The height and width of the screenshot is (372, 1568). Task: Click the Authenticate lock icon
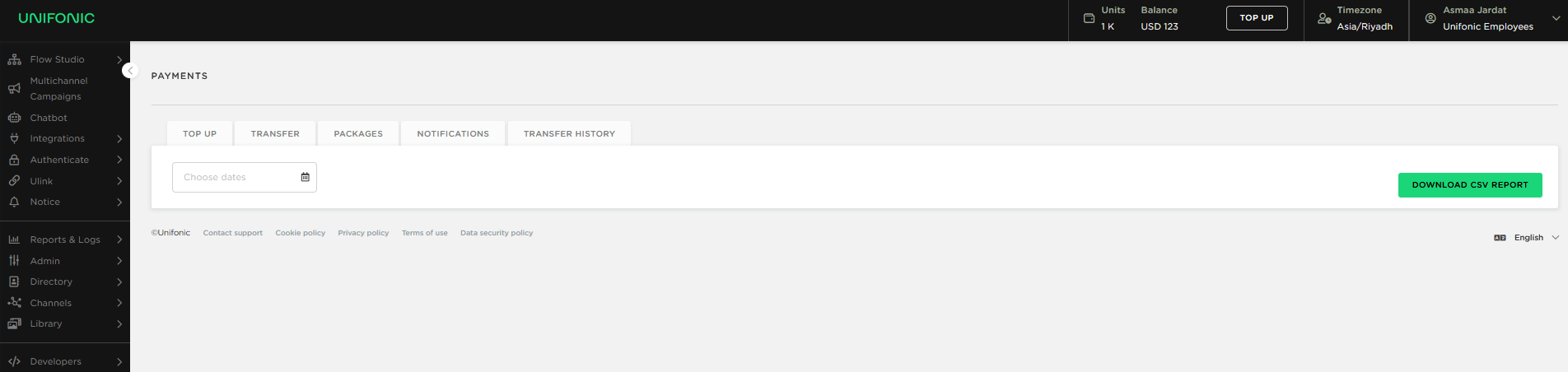point(14,160)
